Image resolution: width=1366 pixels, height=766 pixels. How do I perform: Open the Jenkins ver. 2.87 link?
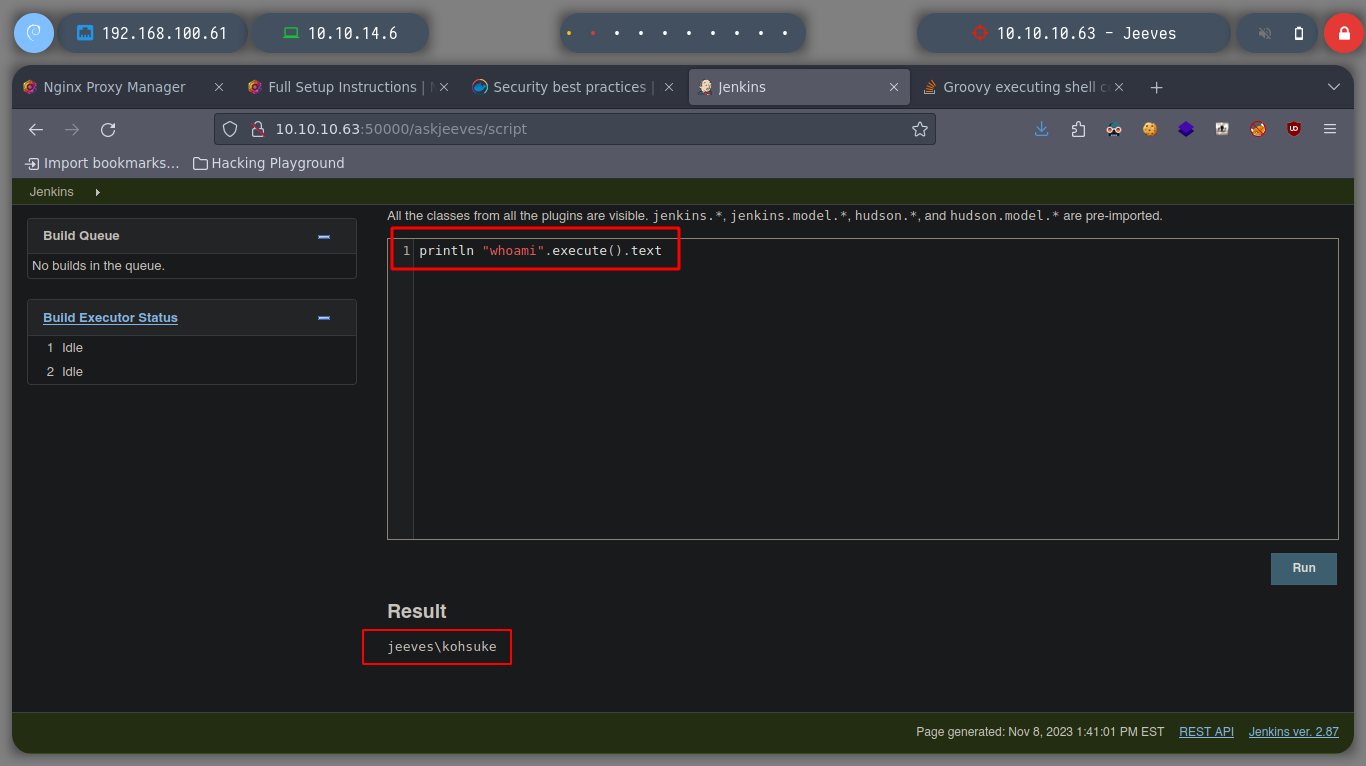pyautogui.click(x=1294, y=732)
